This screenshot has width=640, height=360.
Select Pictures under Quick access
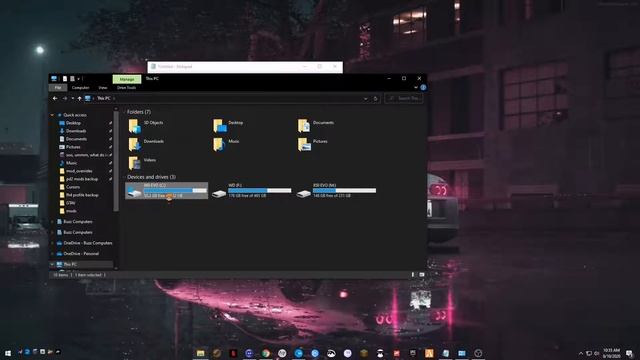pyautogui.click(x=70, y=147)
